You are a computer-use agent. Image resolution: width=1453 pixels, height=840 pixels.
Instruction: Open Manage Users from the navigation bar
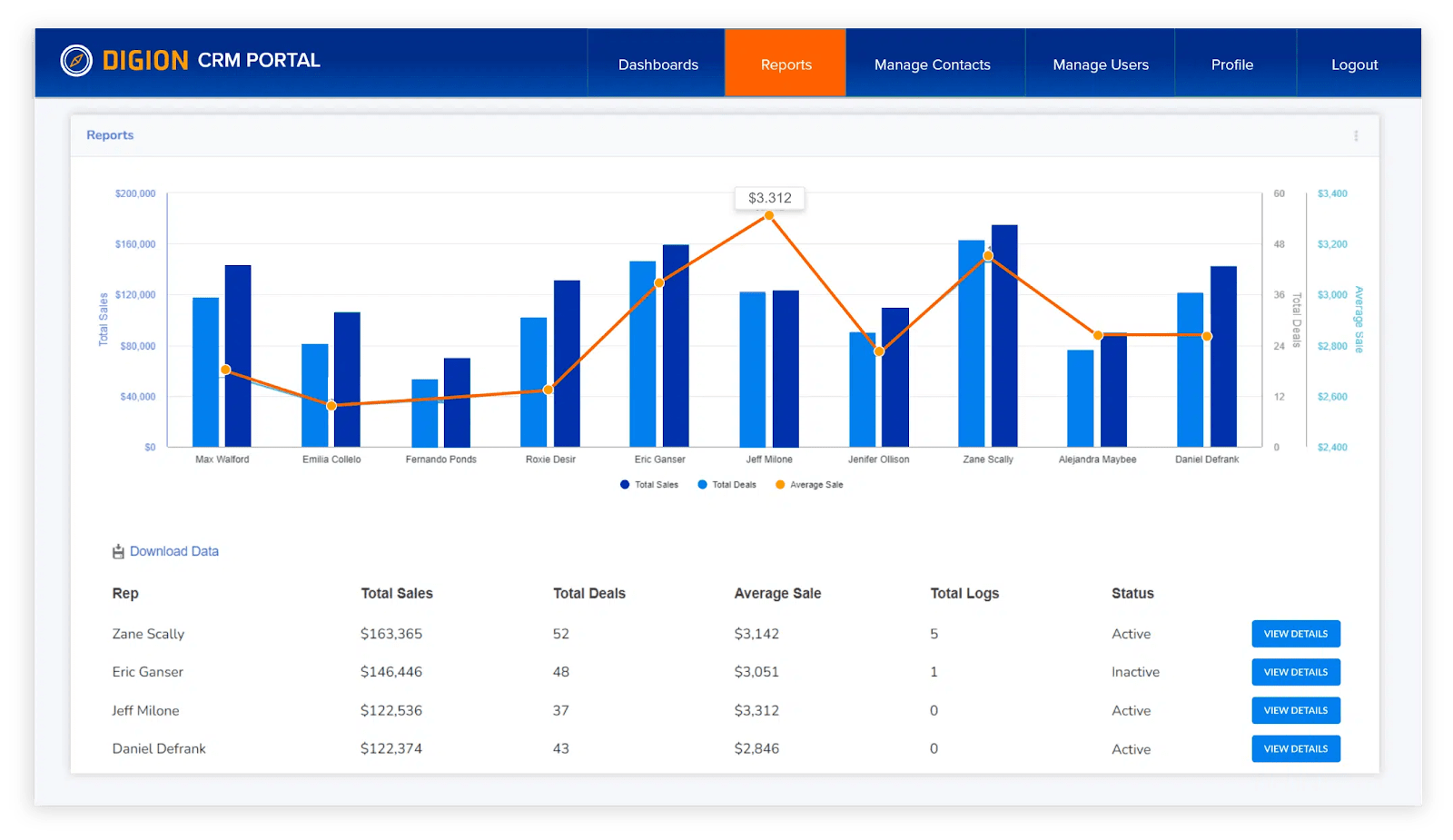1100,64
